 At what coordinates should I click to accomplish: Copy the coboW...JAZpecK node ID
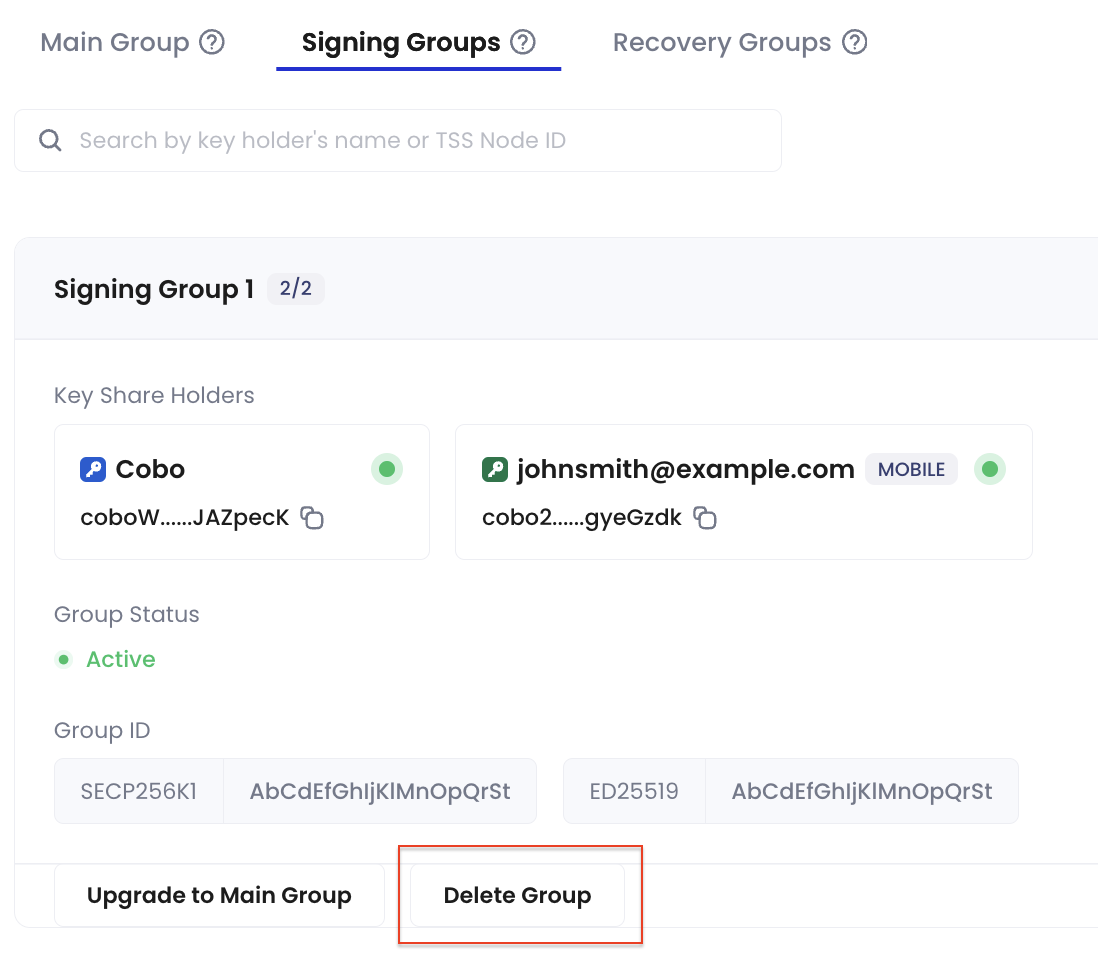coord(312,518)
